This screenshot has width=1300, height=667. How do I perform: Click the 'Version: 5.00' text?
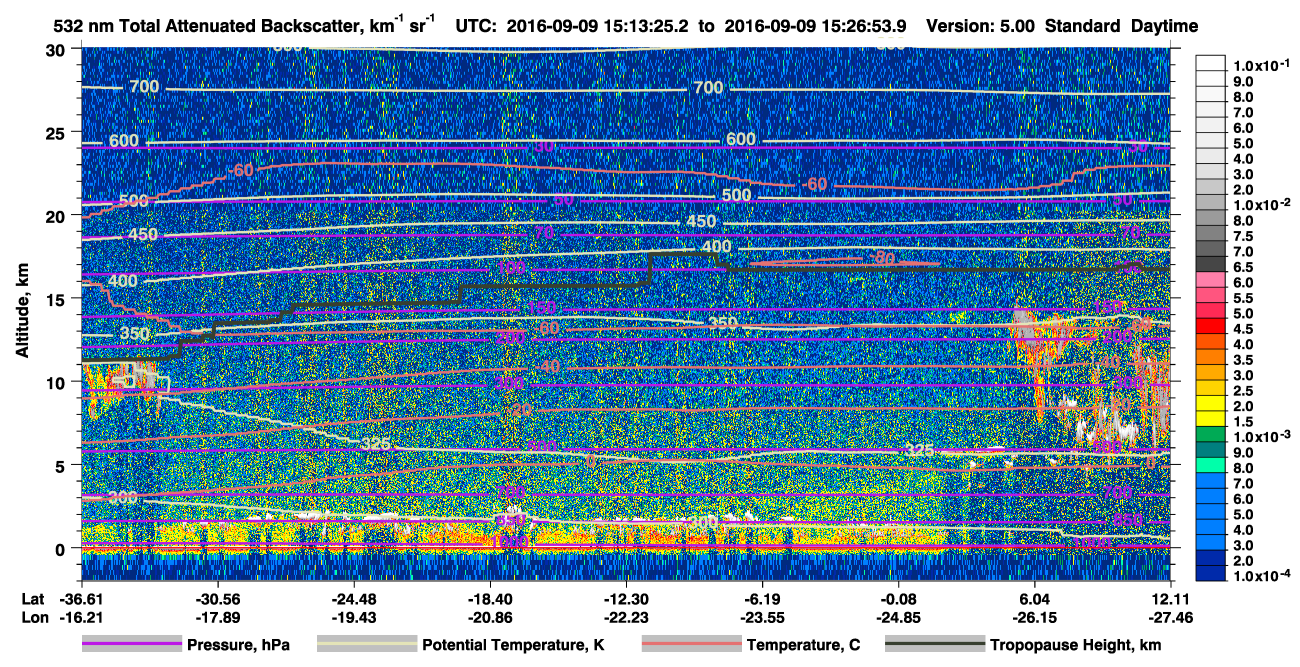tap(983, 26)
